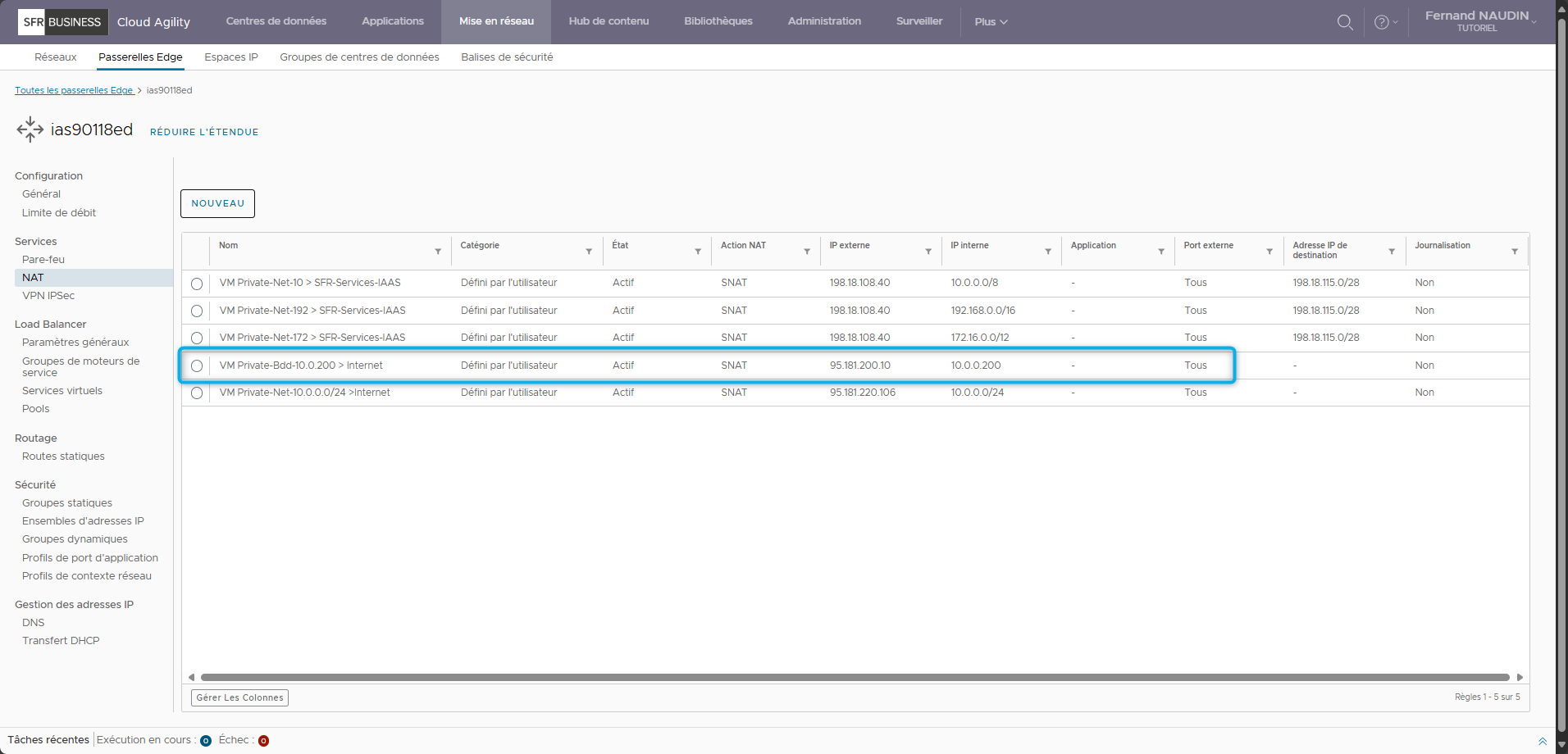Open the filter icon on the IP externe column
Image resolution: width=1568 pixels, height=754 pixels.
(x=928, y=252)
